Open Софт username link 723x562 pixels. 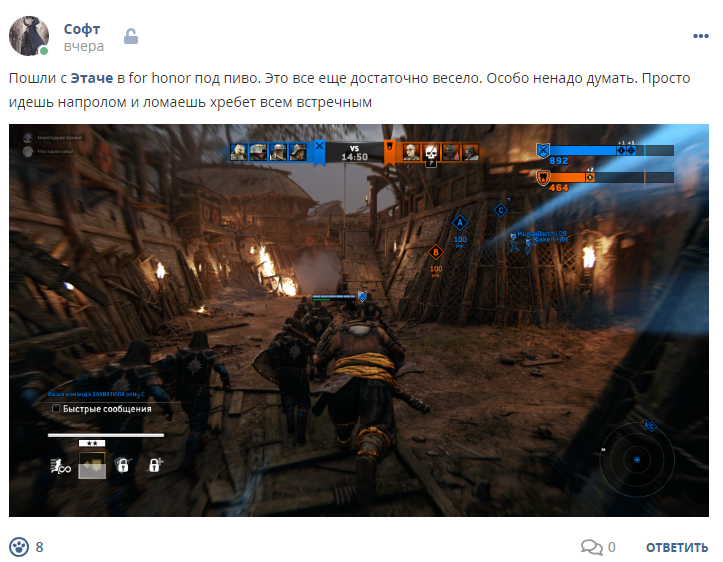coord(82,29)
